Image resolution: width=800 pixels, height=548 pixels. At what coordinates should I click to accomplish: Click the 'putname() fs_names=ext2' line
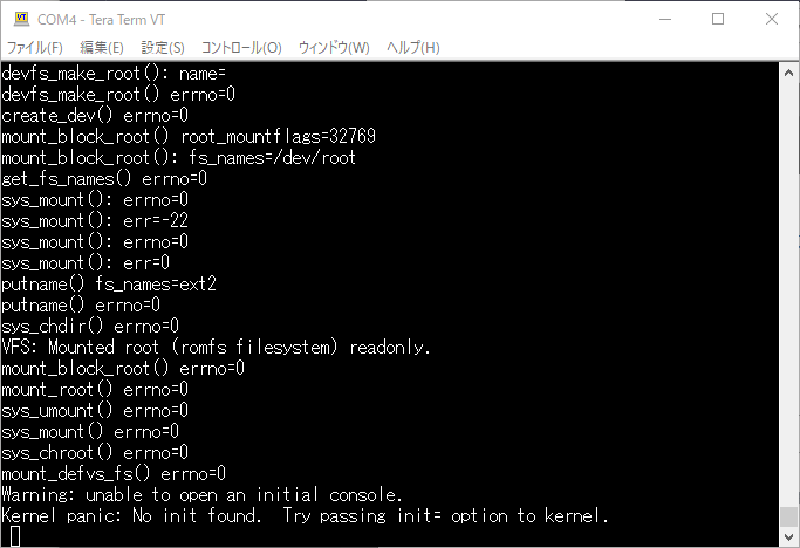(x=109, y=285)
